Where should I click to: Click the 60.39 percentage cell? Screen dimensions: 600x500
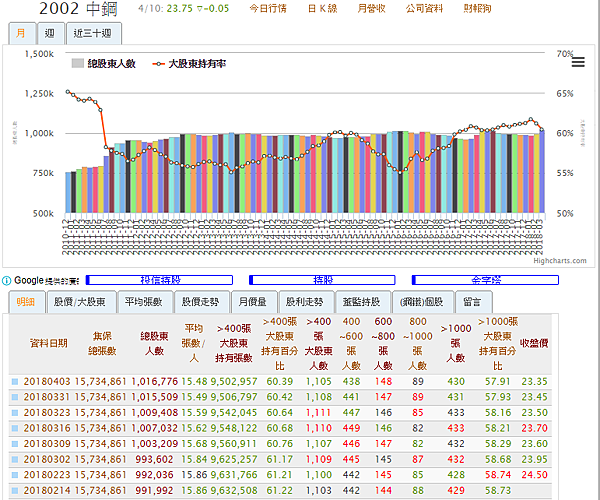pyautogui.click(x=280, y=381)
